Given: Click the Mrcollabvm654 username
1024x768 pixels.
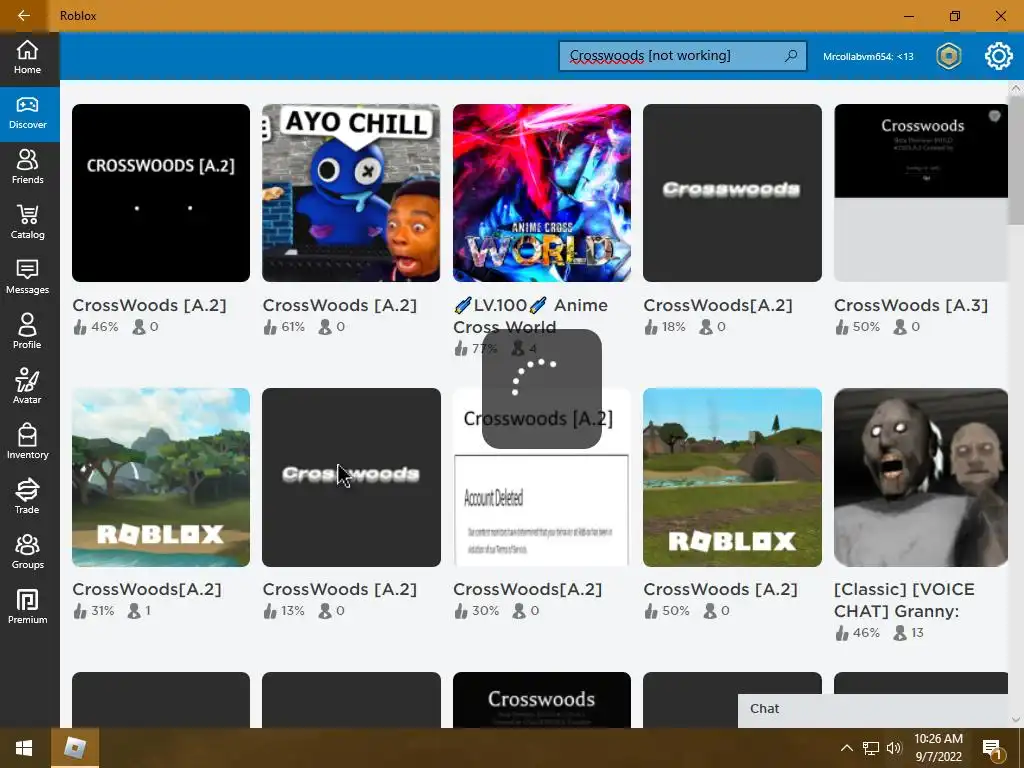Looking at the screenshot, I should point(868,57).
